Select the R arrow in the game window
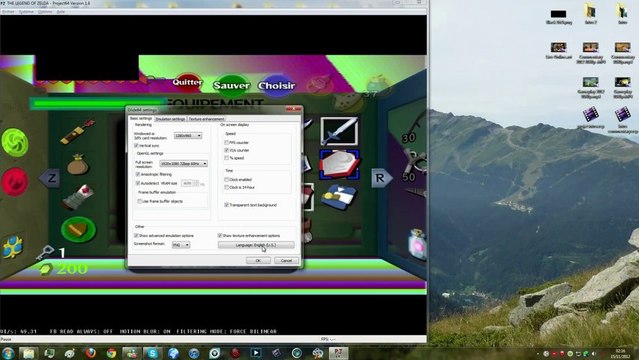Screen dimensions: 639x360 pos(381,178)
